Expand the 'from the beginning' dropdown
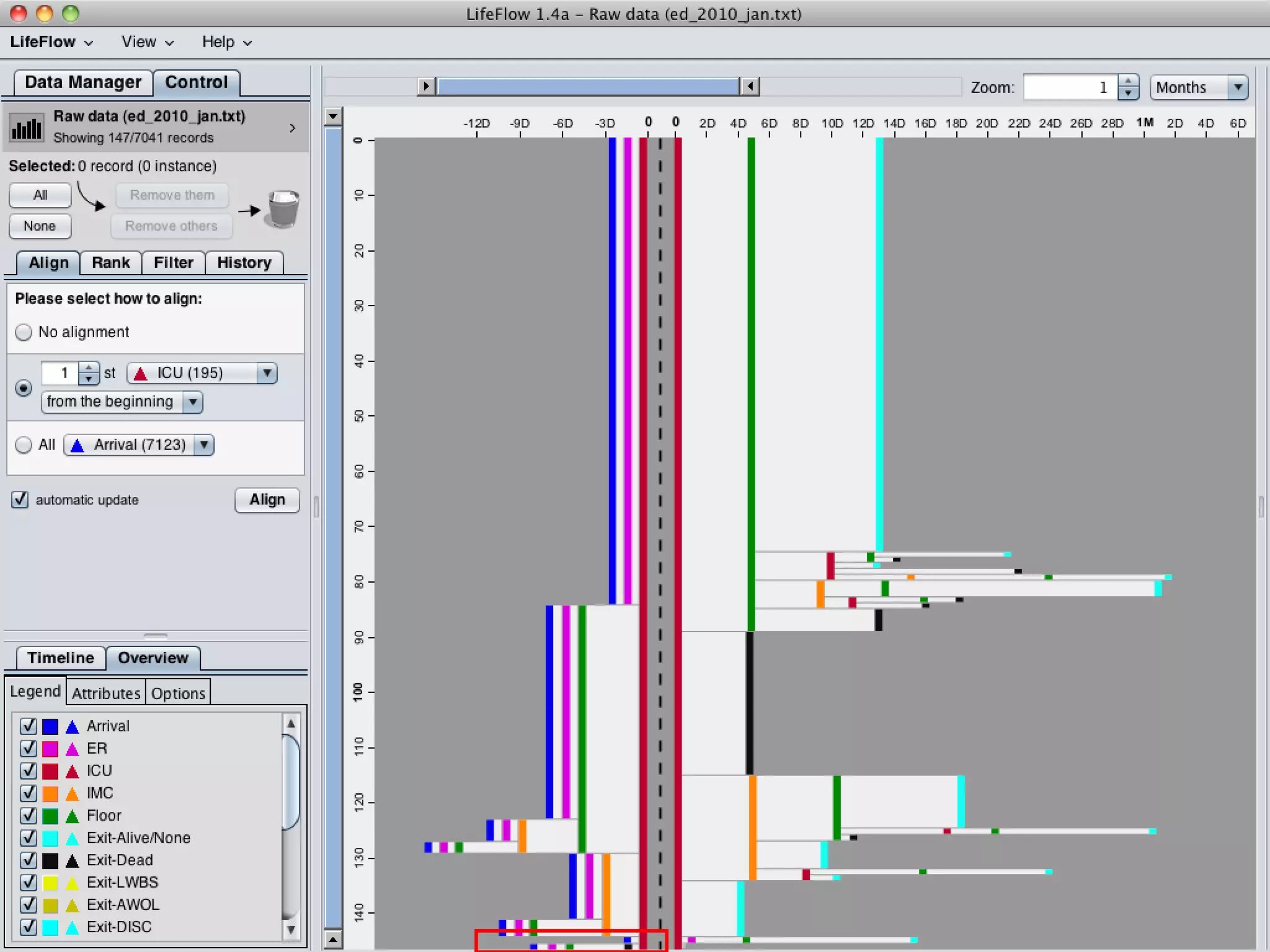The width and height of the screenshot is (1270, 952). click(x=122, y=402)
